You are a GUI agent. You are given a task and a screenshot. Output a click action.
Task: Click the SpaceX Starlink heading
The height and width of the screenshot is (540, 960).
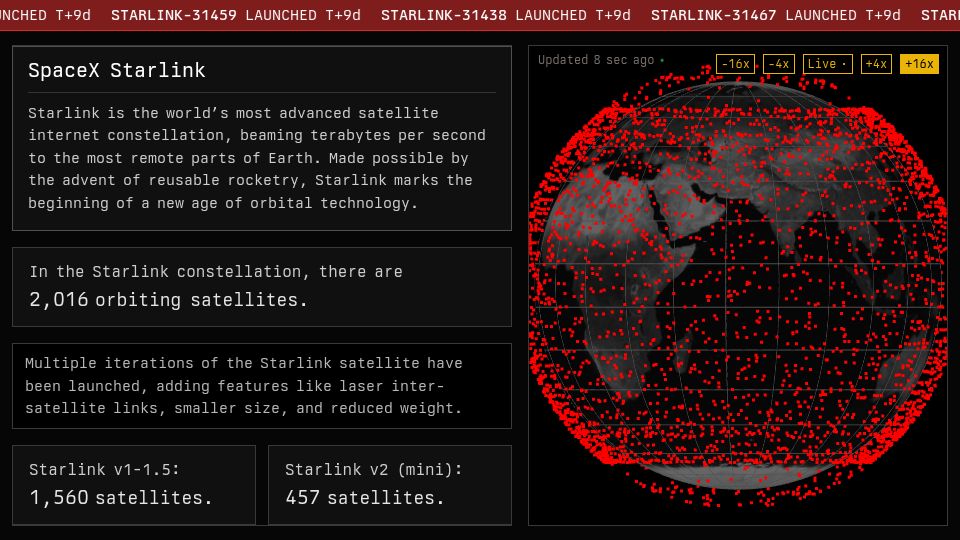117,70
